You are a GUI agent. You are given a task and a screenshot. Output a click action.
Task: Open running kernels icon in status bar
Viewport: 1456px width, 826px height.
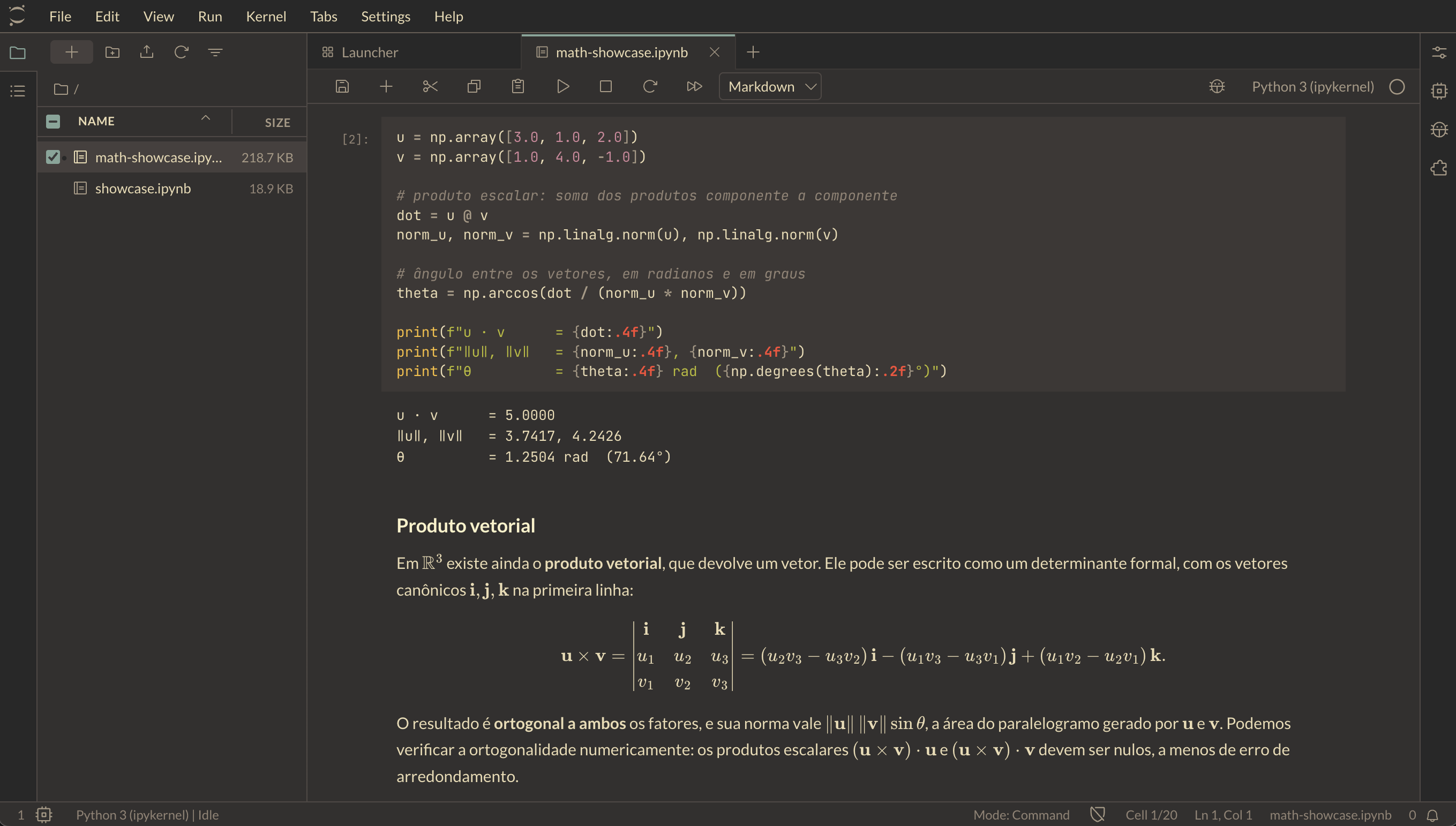44,815
